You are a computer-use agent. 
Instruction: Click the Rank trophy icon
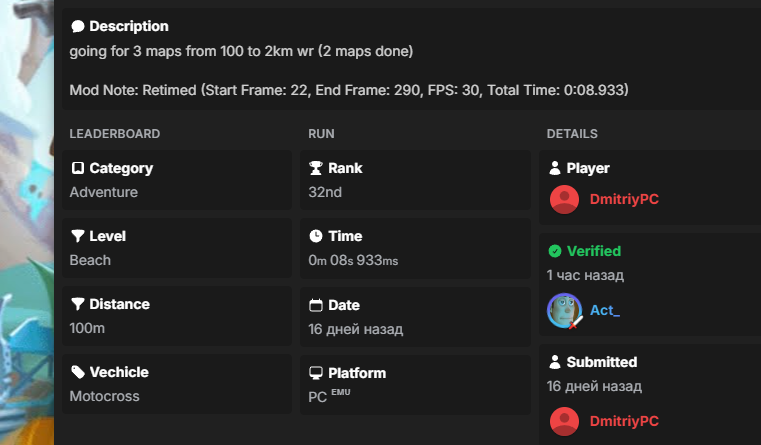click(x=316, y=168)
